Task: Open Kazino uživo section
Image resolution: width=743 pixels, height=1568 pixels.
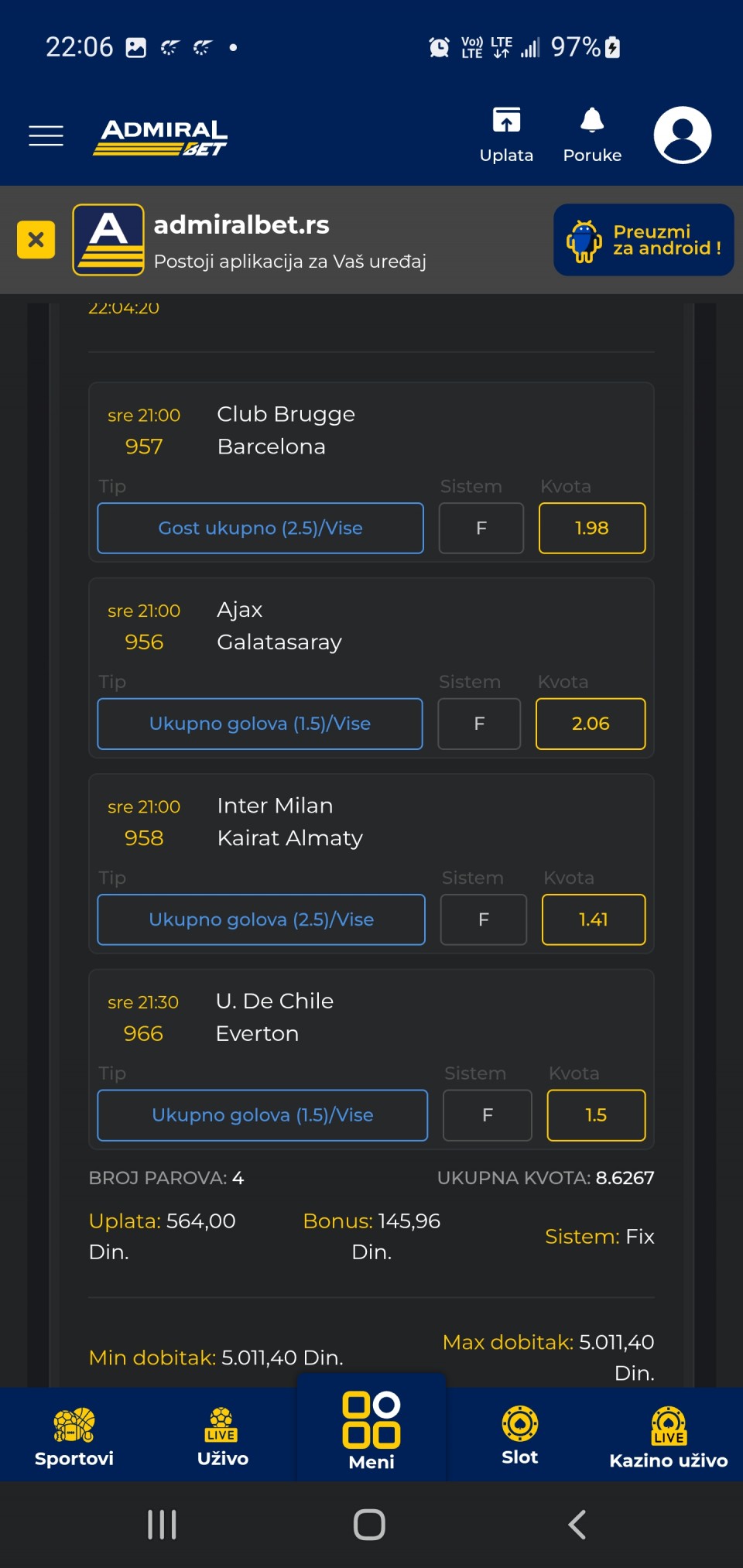Action: point(668,1436)
